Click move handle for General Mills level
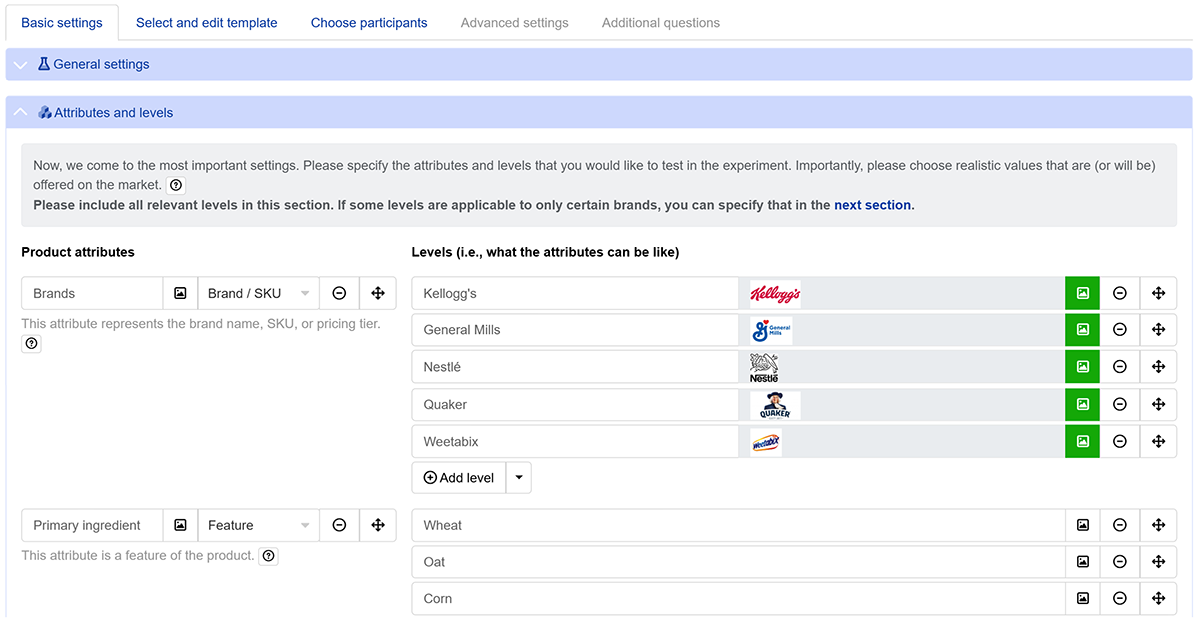The height and width of the screenshot is (621, 1200). pyautogui.click(x=1158, y=330)
